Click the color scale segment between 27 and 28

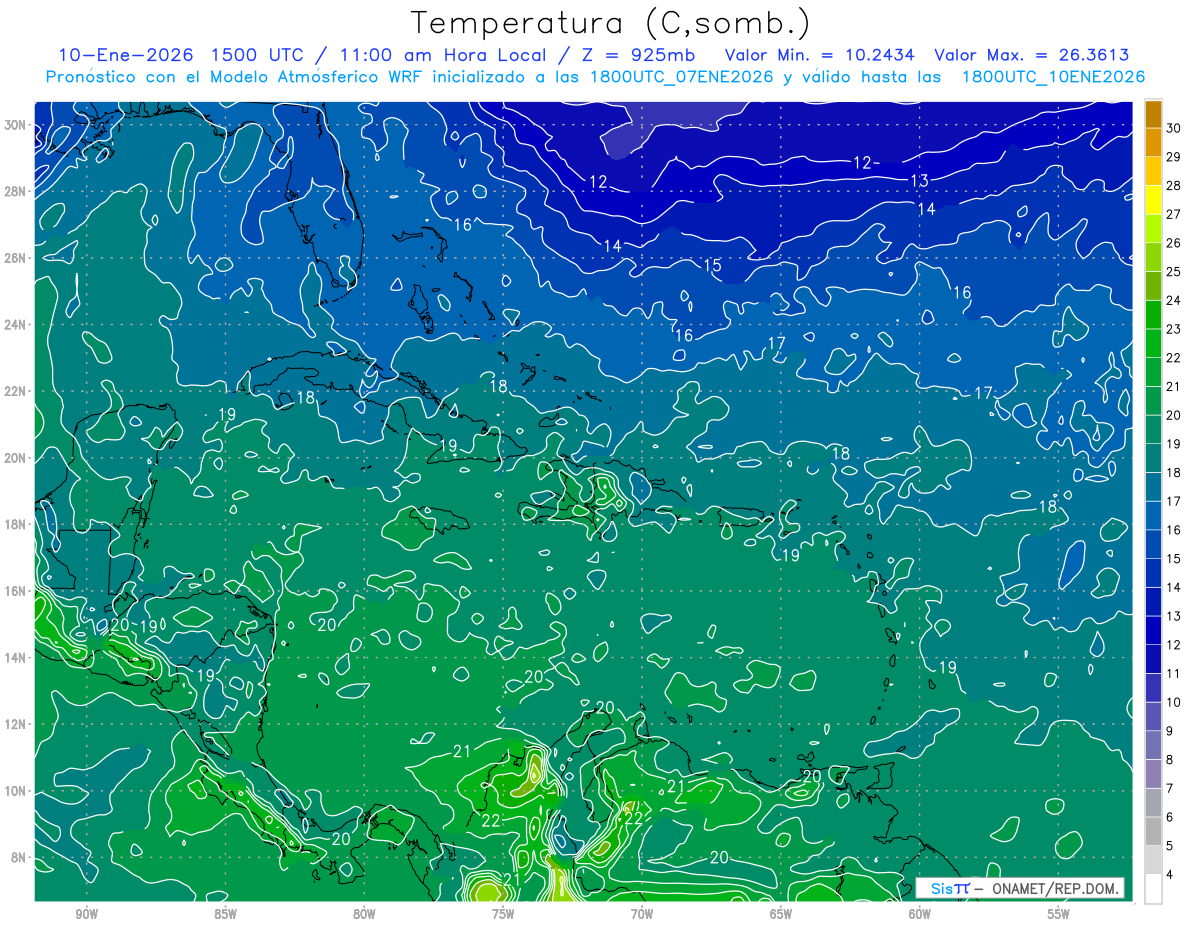1153,200
